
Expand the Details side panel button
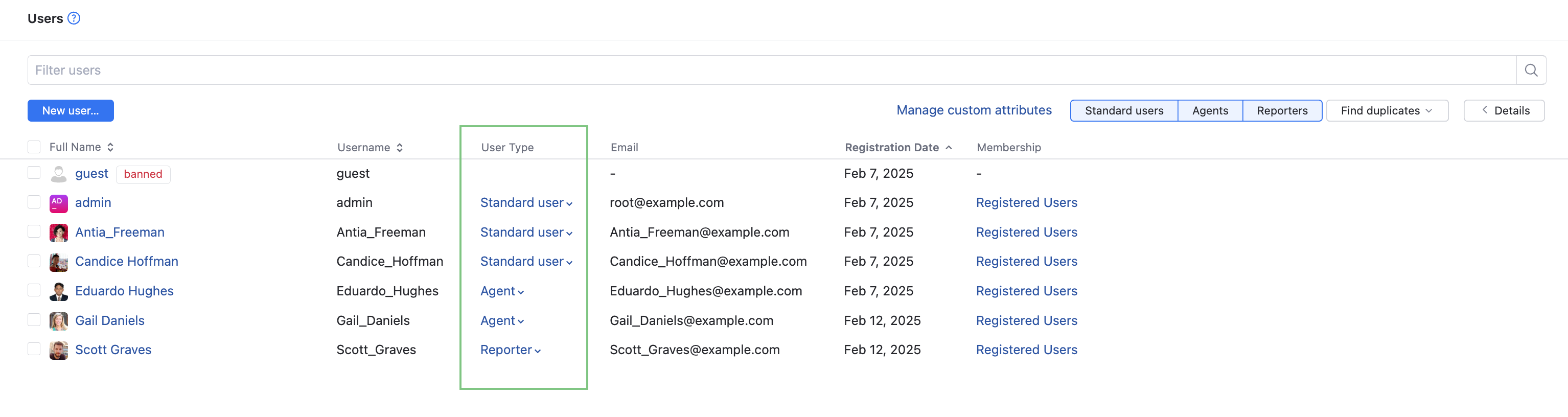click(x=1504, y=111)
